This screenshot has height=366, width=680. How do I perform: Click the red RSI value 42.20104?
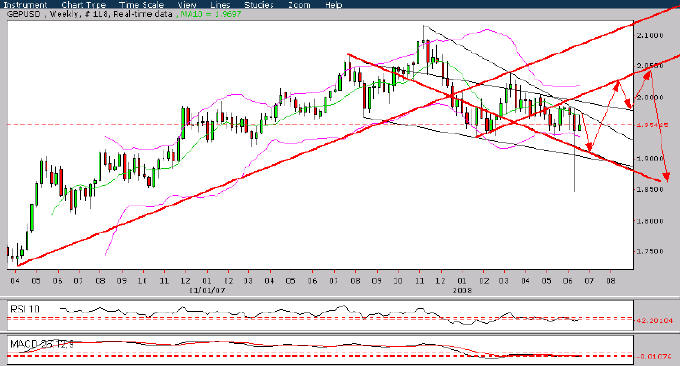654,320
